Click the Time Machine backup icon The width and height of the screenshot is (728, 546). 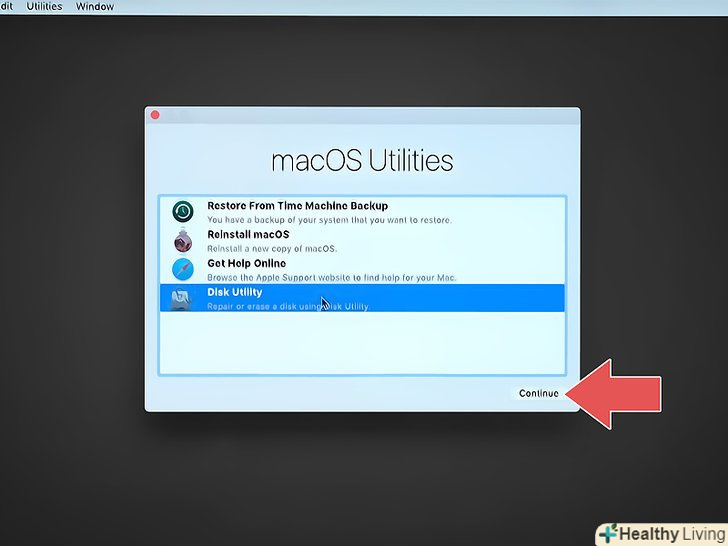[x=183, y=212]
